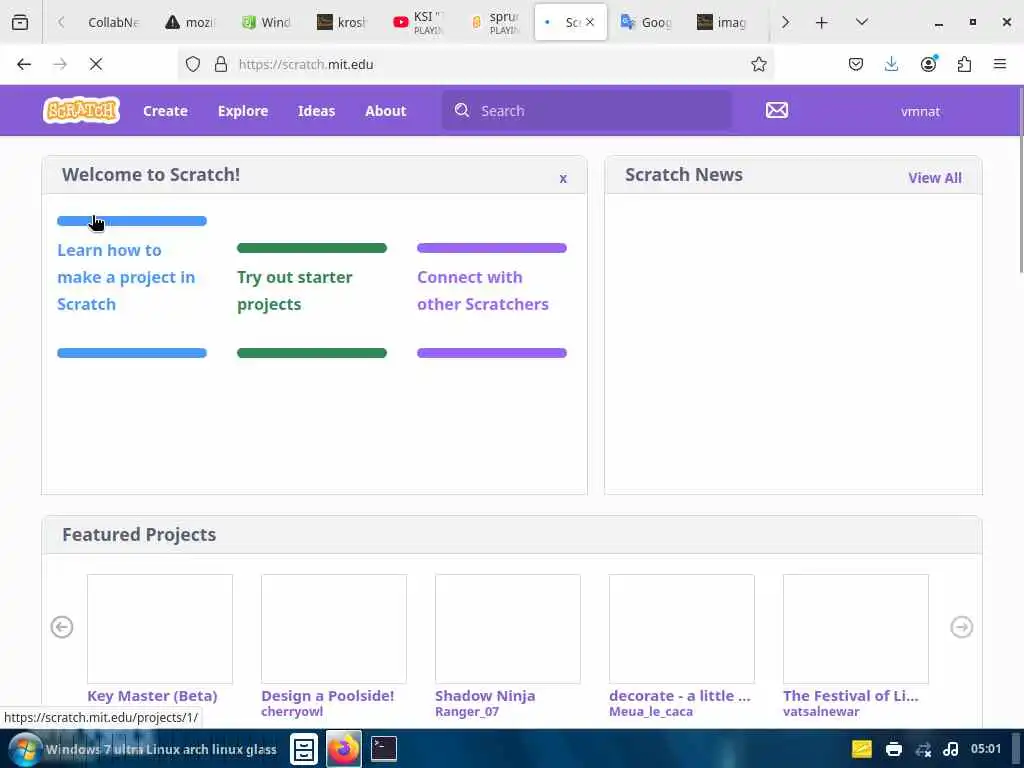Click the shield tracking protection icon
Viewport: 1024px width, 768px height.
193,64
